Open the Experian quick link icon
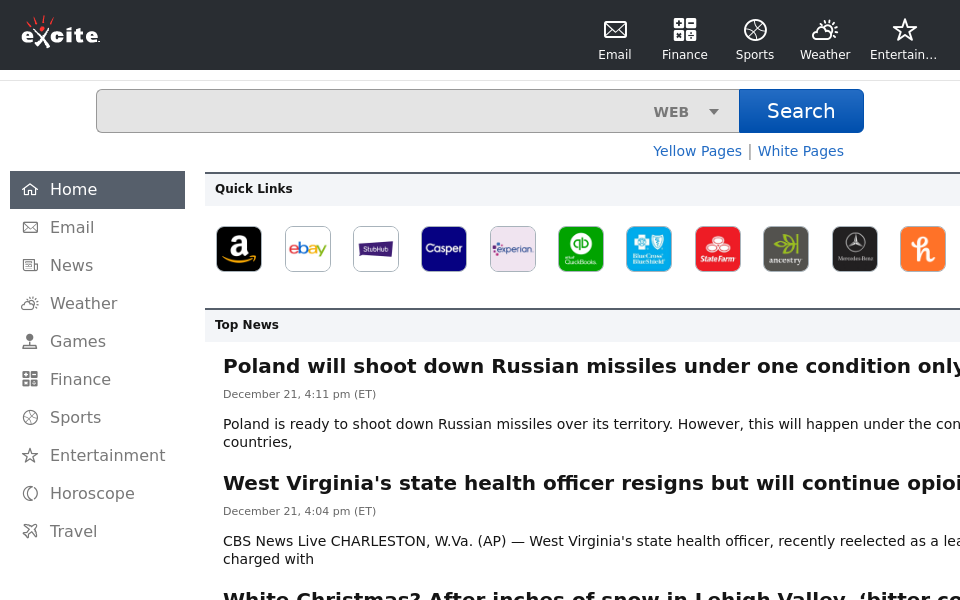 tap(513, 249)
